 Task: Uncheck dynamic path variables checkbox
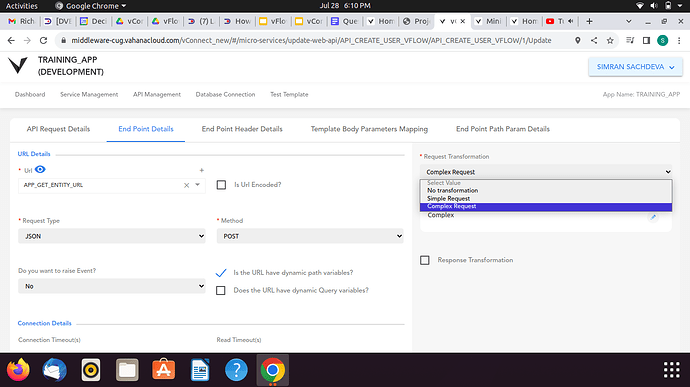221,273
